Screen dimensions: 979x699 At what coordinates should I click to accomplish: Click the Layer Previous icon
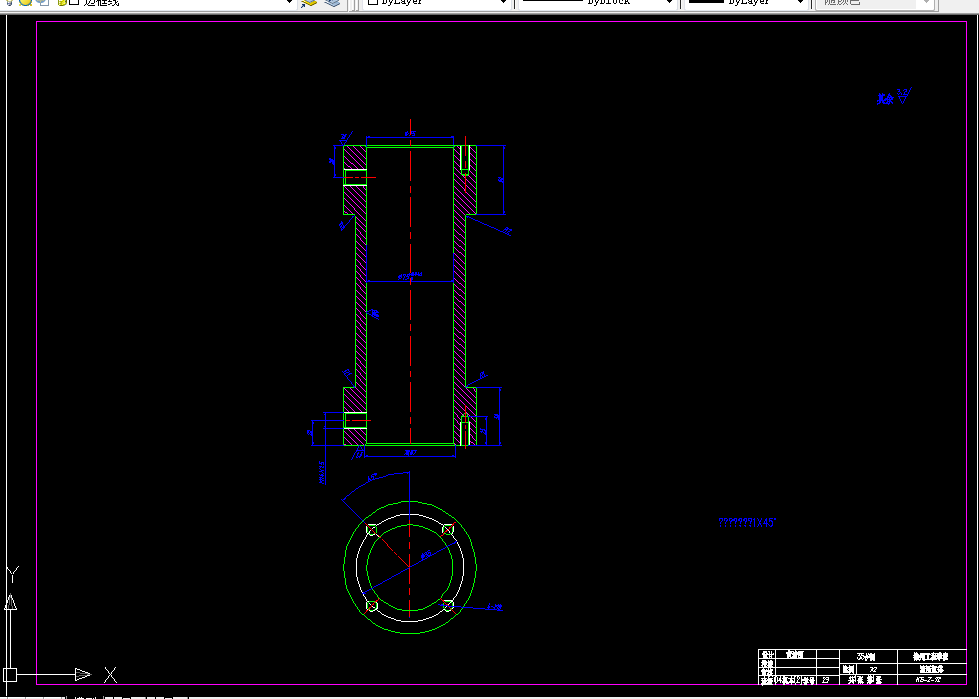pyautogui.click(x=333, y=2)
